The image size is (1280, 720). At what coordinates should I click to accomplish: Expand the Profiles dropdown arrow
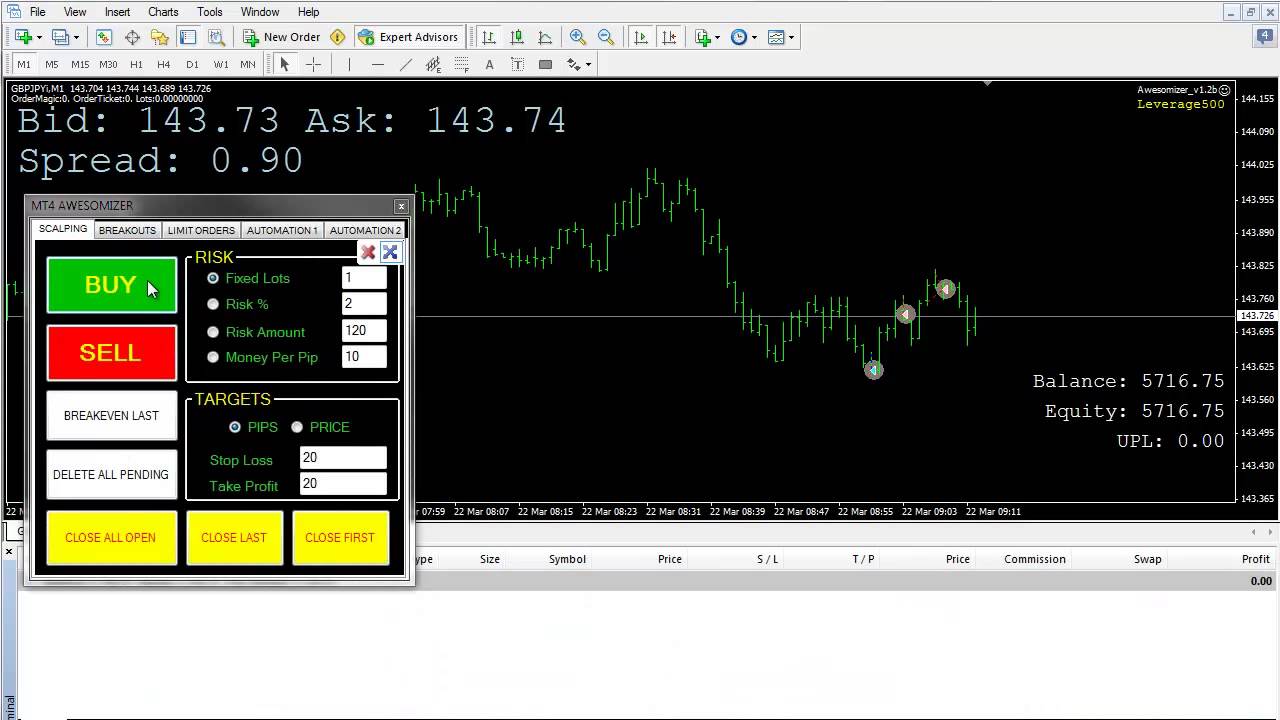coord(76,37)
